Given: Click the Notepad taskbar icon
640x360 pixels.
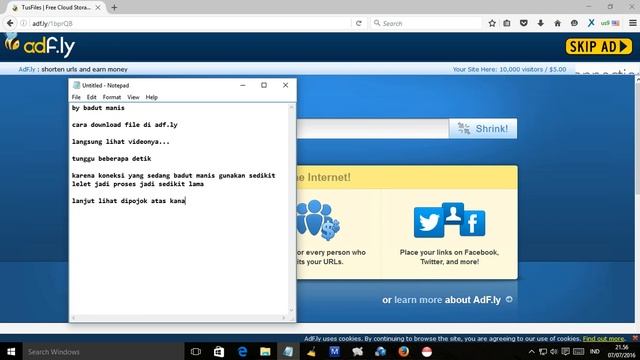Looking at the screenshot, I should point(288,351).
